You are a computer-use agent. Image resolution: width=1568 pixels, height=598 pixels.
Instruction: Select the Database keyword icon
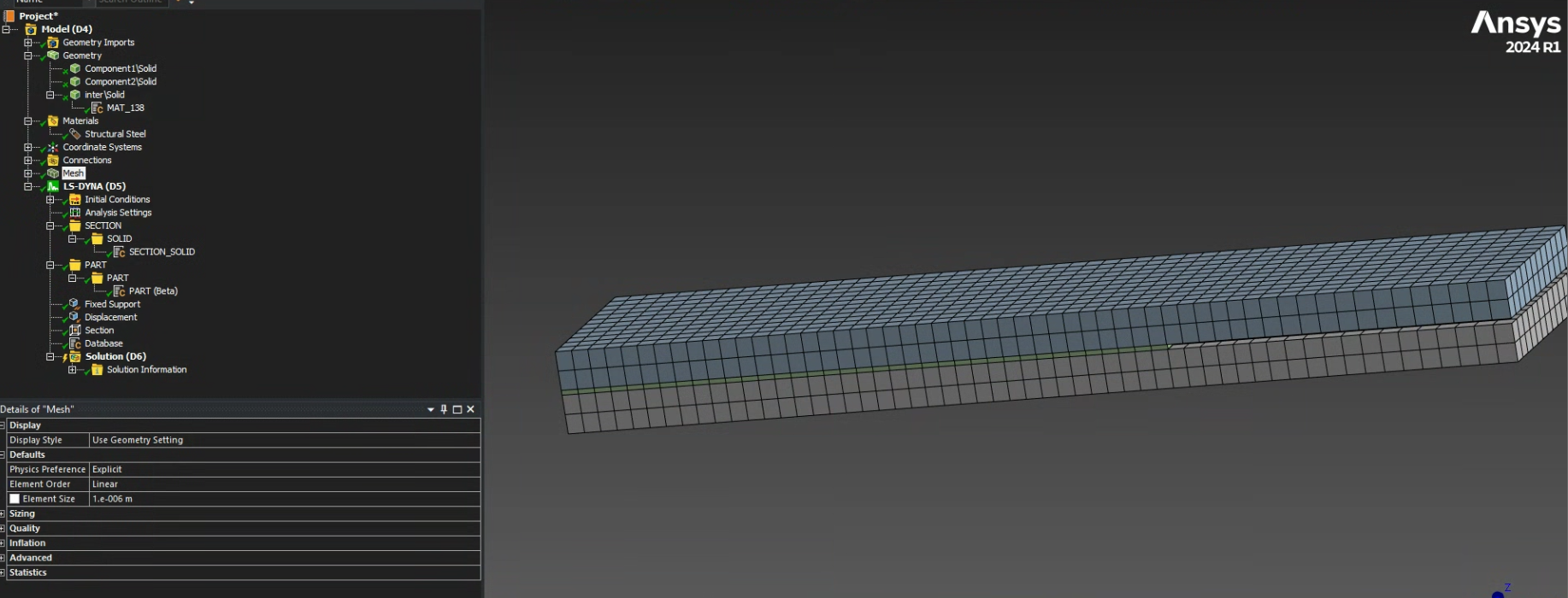coord(75,343)
